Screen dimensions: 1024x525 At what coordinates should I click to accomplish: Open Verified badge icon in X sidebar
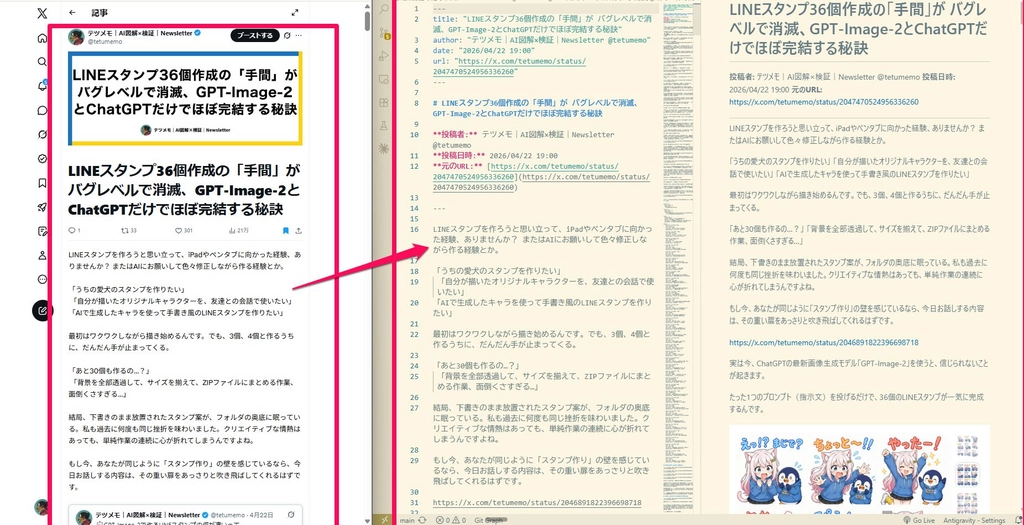pyautogui.click(x=42, y=159)
